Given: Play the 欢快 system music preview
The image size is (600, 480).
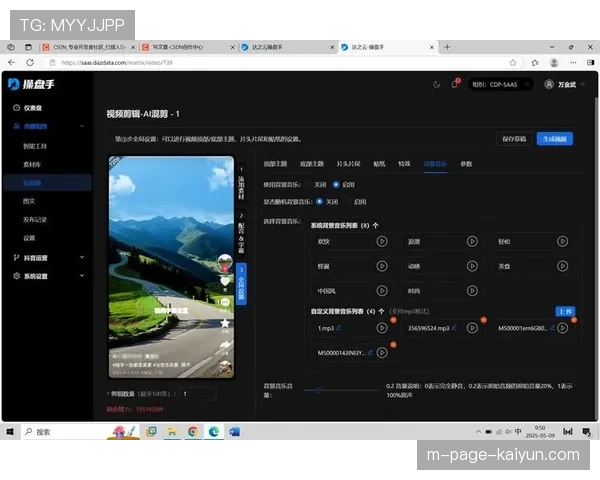Looking at the screenshot, I should click(x=382, y=242).
